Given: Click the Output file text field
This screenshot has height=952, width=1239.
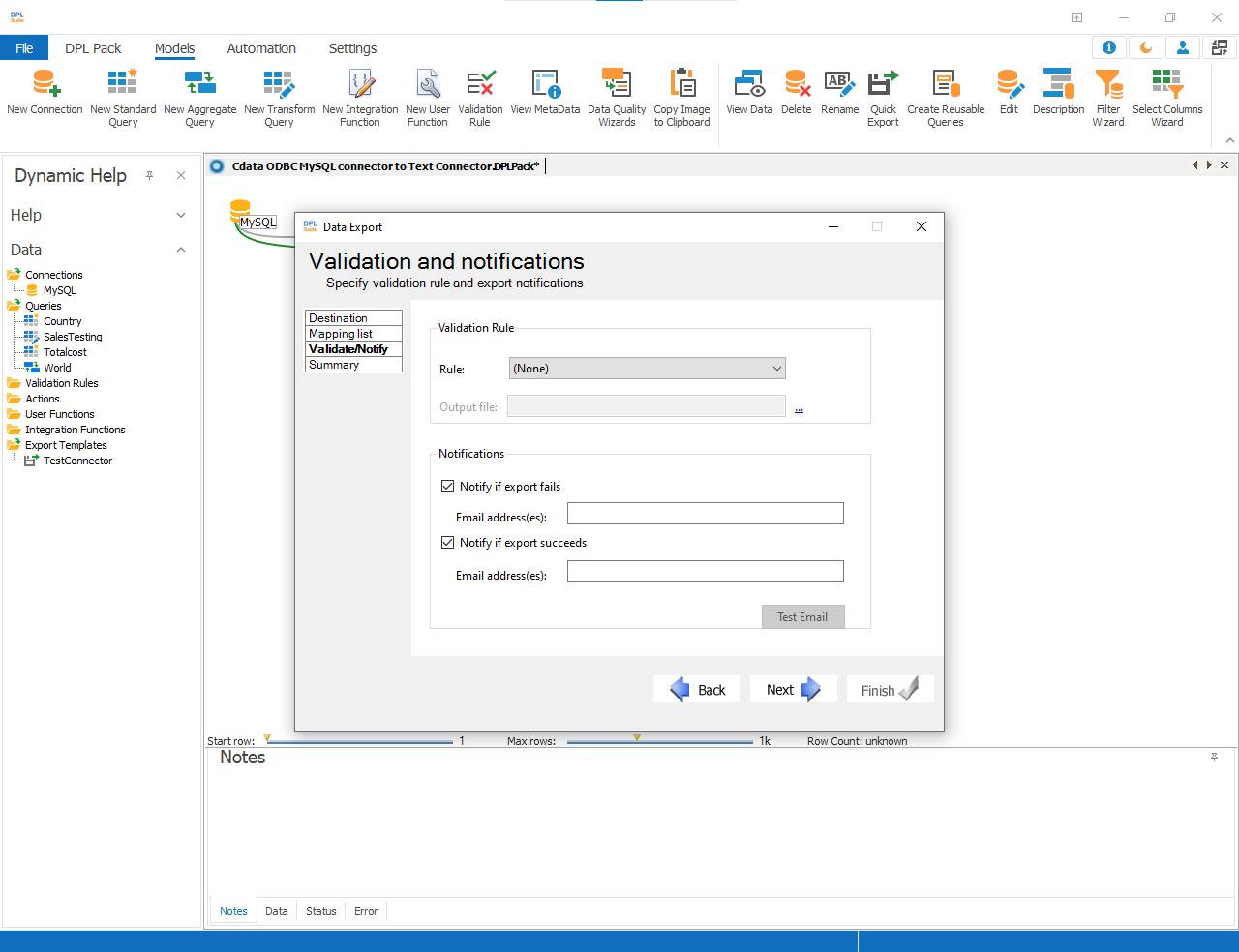Looking at the screenshot, I should click(x=647, y=406).
